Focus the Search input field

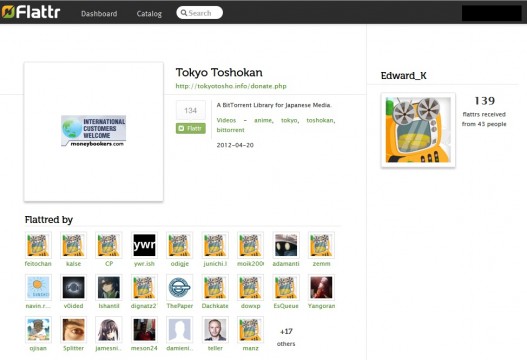(199, 13)
